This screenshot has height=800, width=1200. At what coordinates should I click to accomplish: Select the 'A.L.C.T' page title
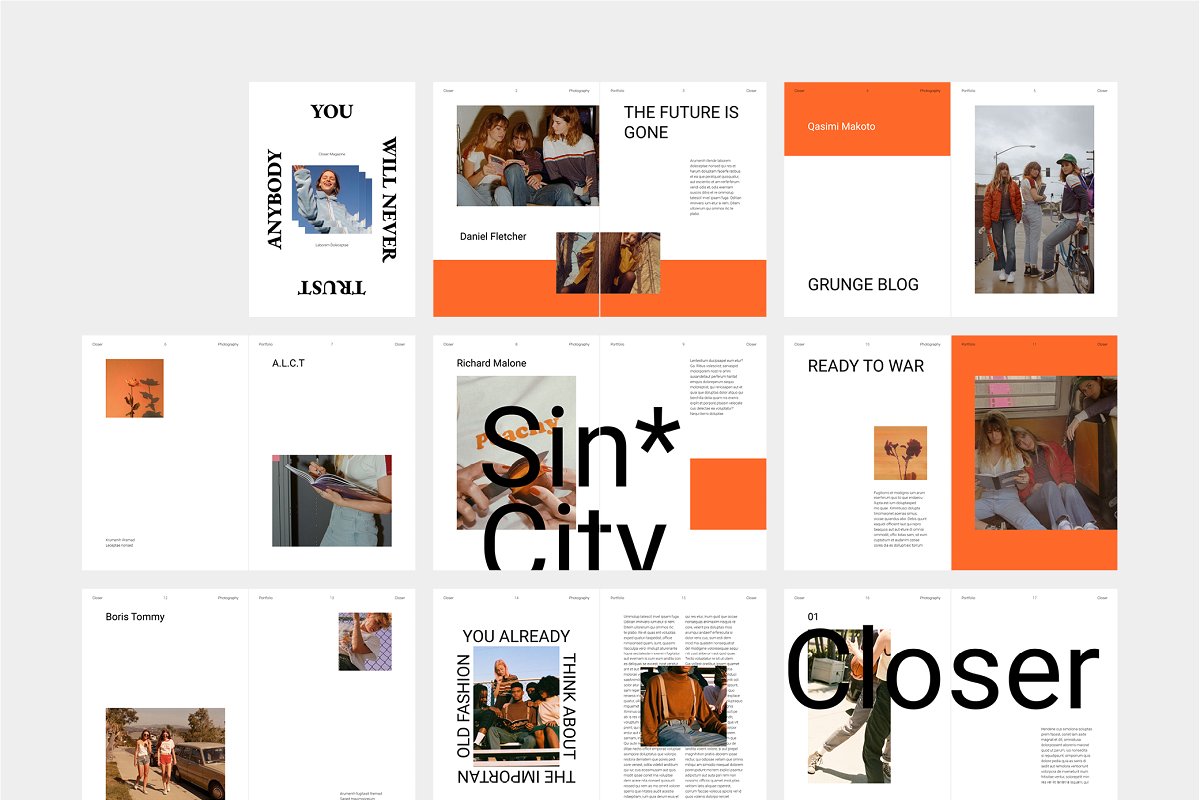coord(288,363)
